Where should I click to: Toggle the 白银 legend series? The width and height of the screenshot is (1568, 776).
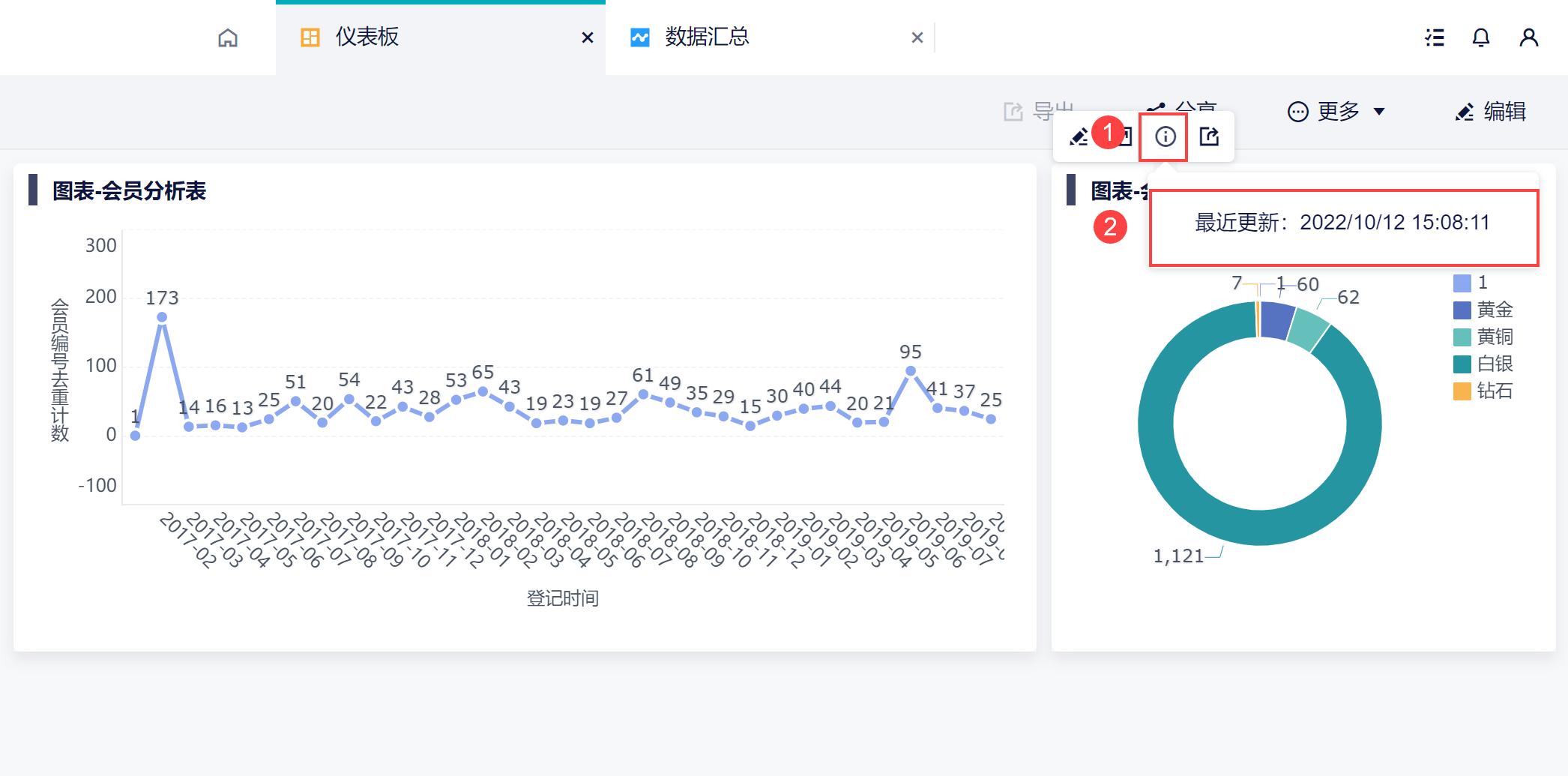[1483, 364]
